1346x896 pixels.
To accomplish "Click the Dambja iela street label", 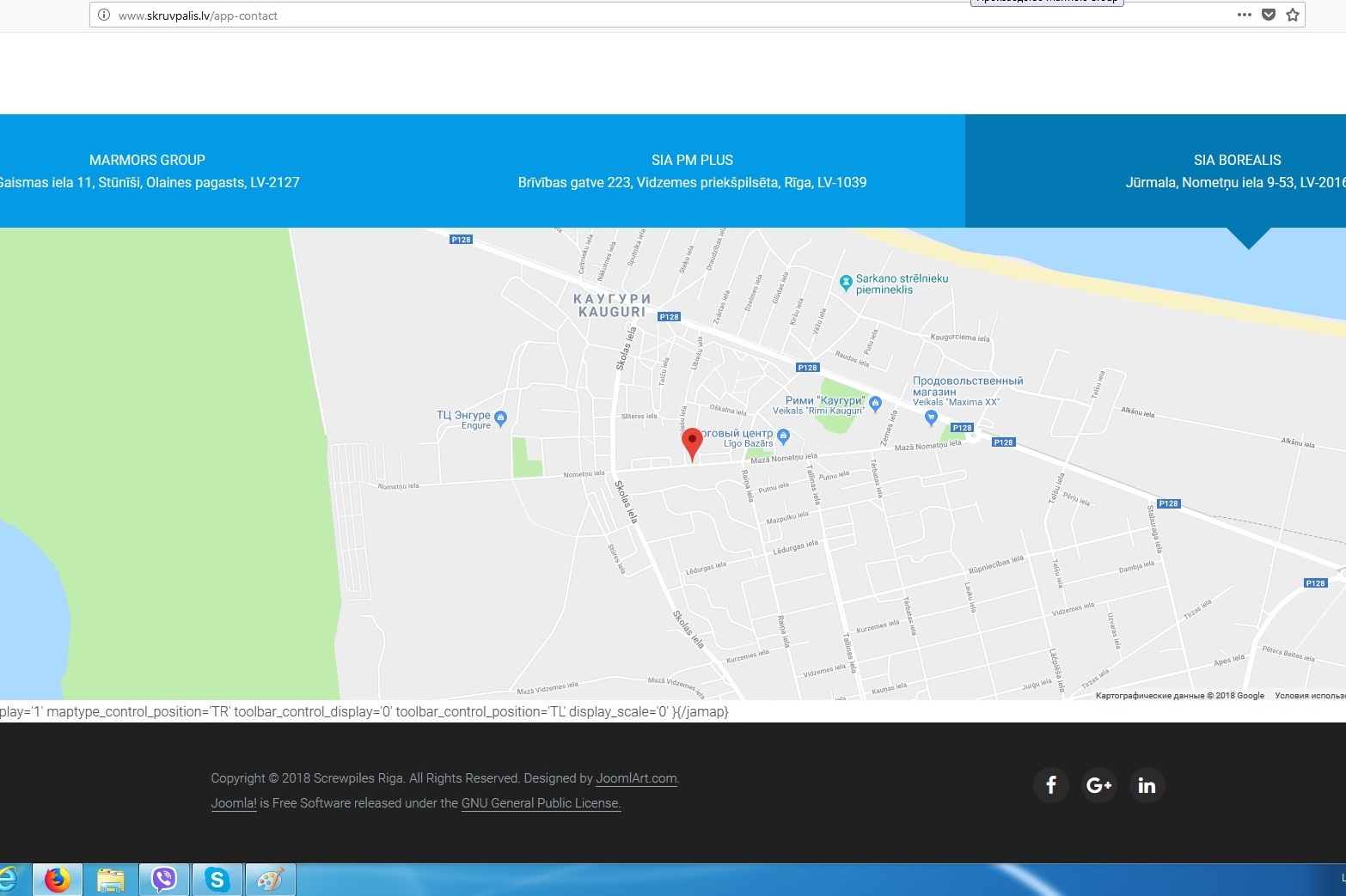I will pos(1136,567).
